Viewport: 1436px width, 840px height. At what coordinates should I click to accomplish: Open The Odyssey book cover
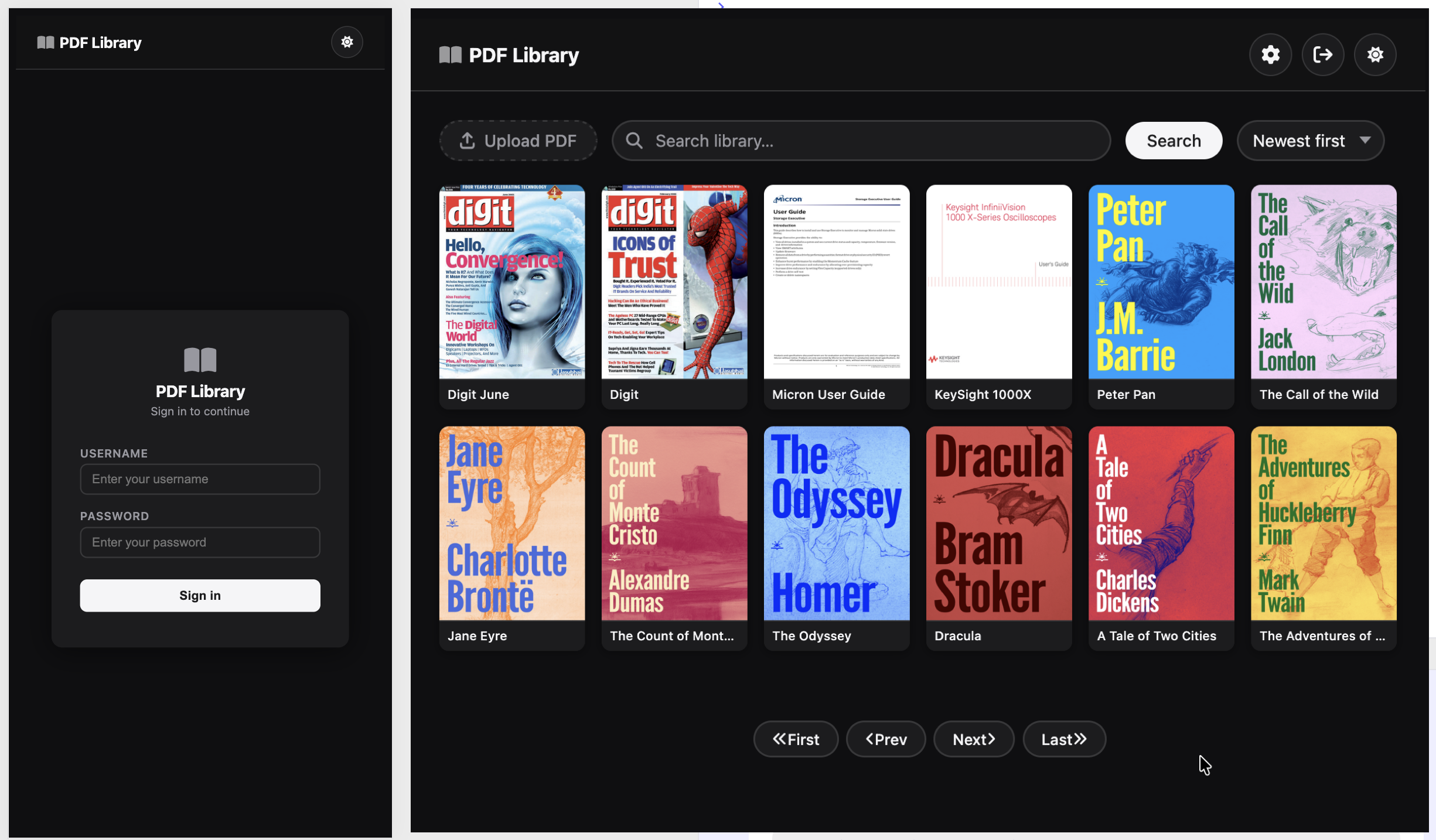pos(837,523)
